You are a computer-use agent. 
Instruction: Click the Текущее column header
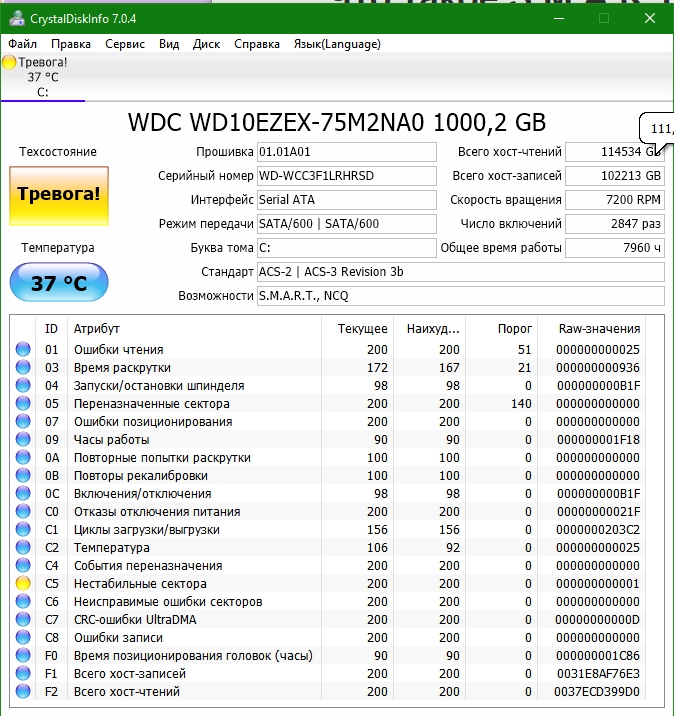(358, 329)
